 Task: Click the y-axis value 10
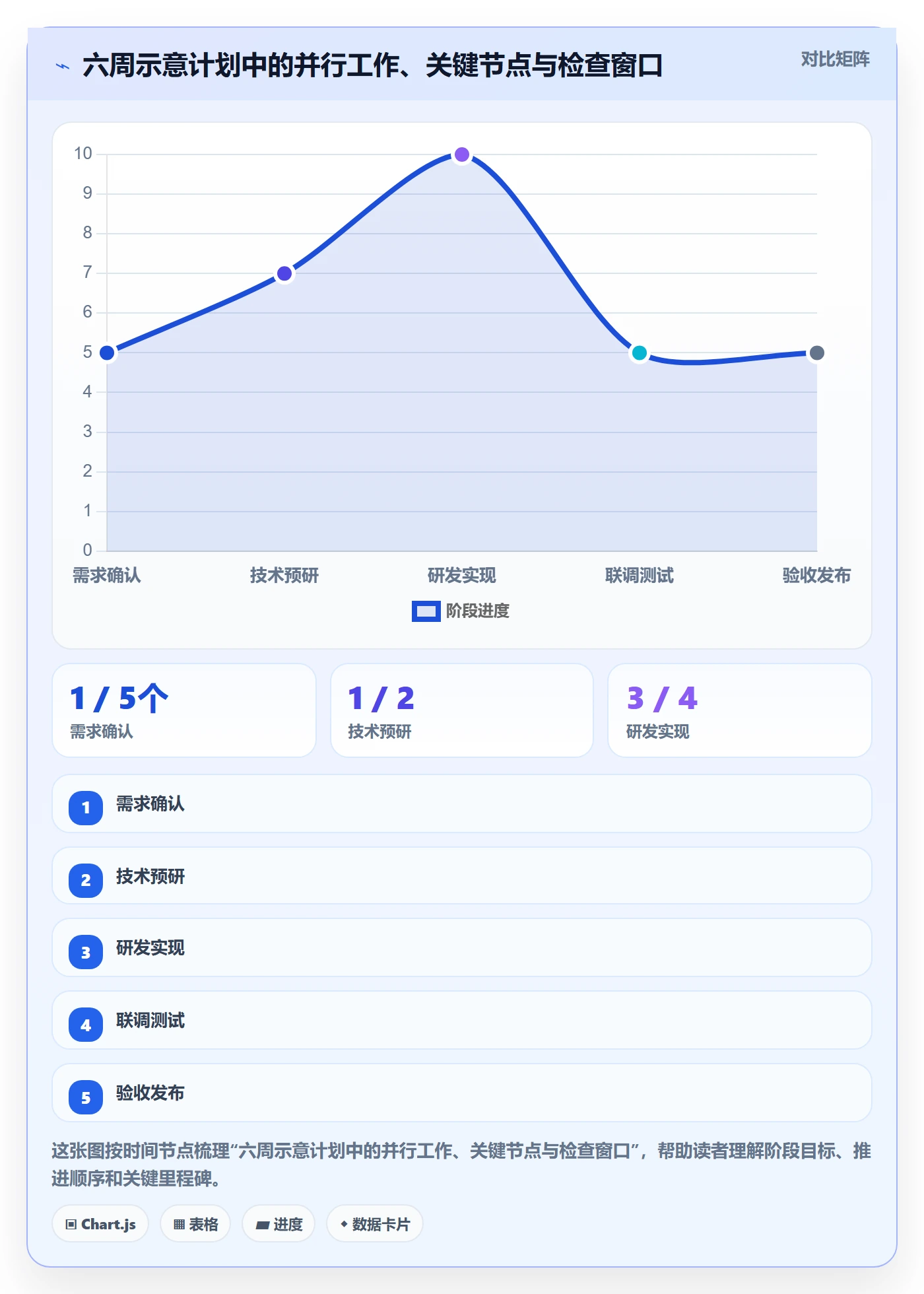[x=83, y=154]
